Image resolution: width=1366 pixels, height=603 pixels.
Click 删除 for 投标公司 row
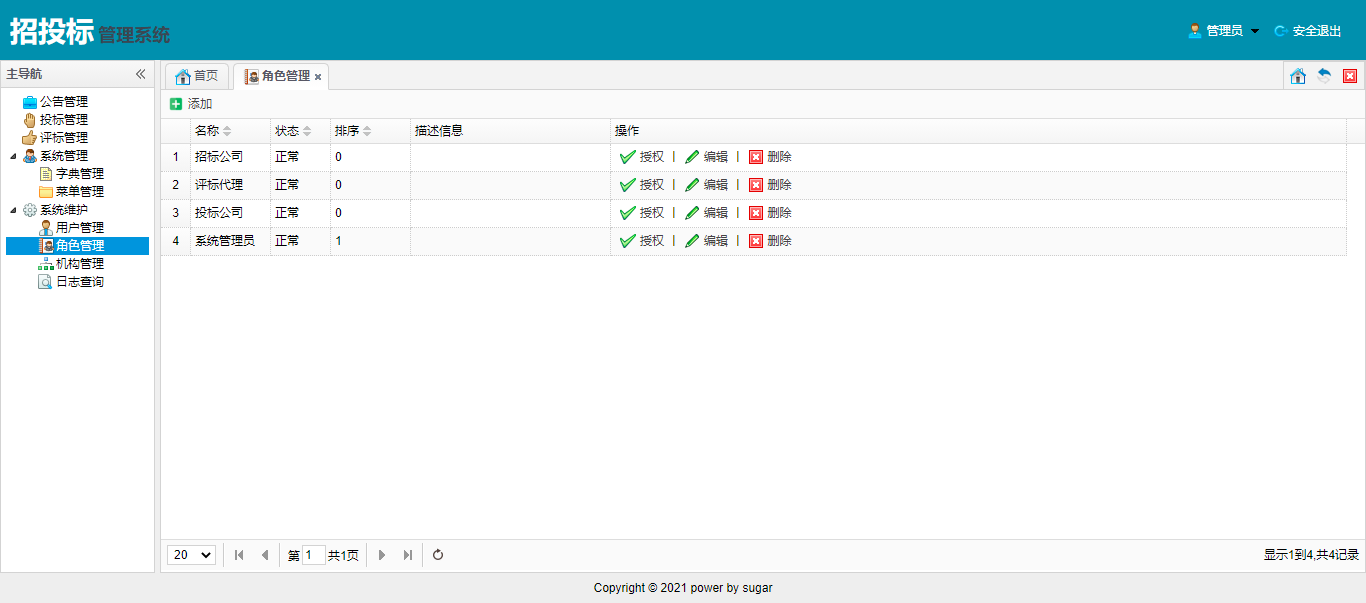pos(770,213)
